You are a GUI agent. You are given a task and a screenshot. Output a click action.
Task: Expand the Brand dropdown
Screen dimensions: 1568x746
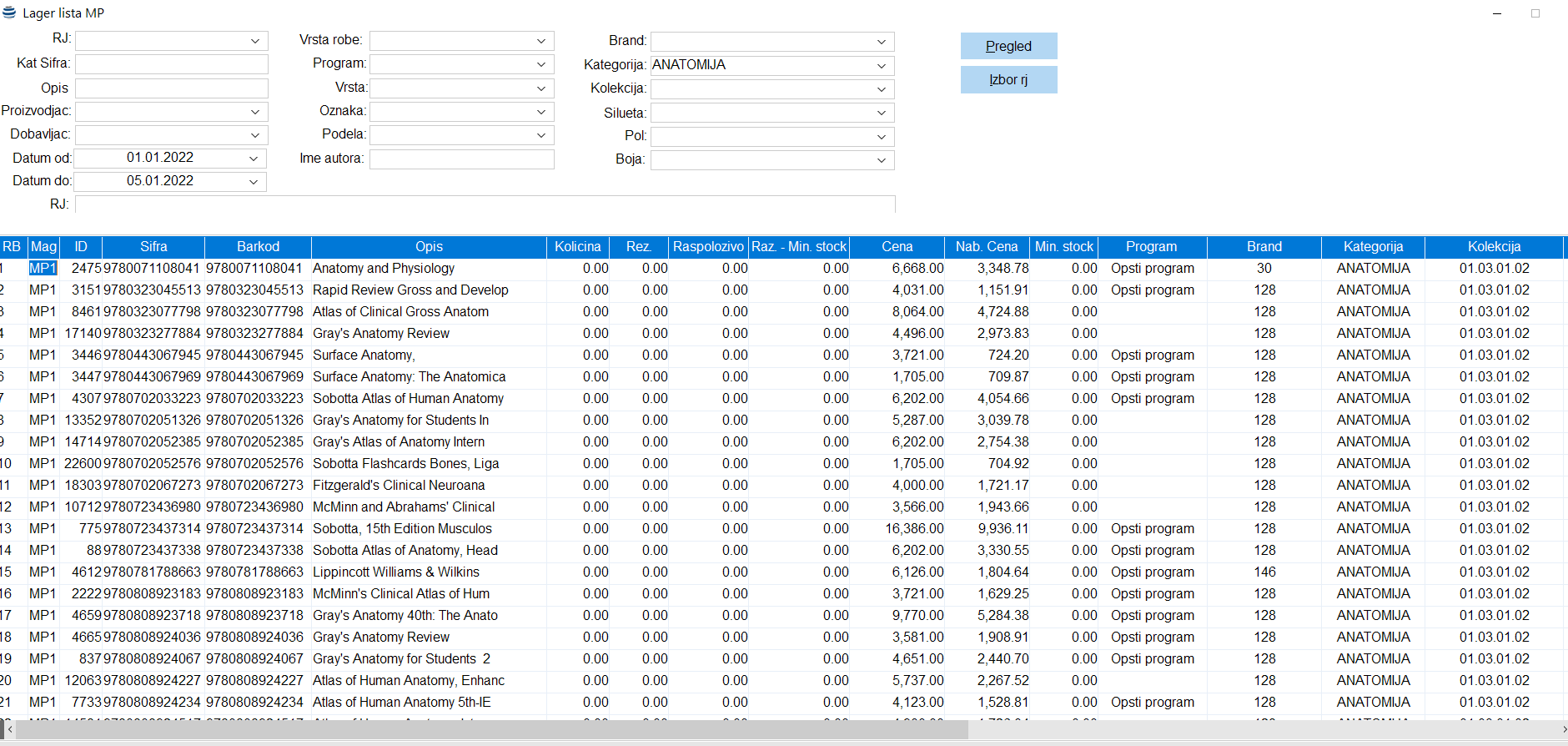pyautogui.click(x=881, y=42)
